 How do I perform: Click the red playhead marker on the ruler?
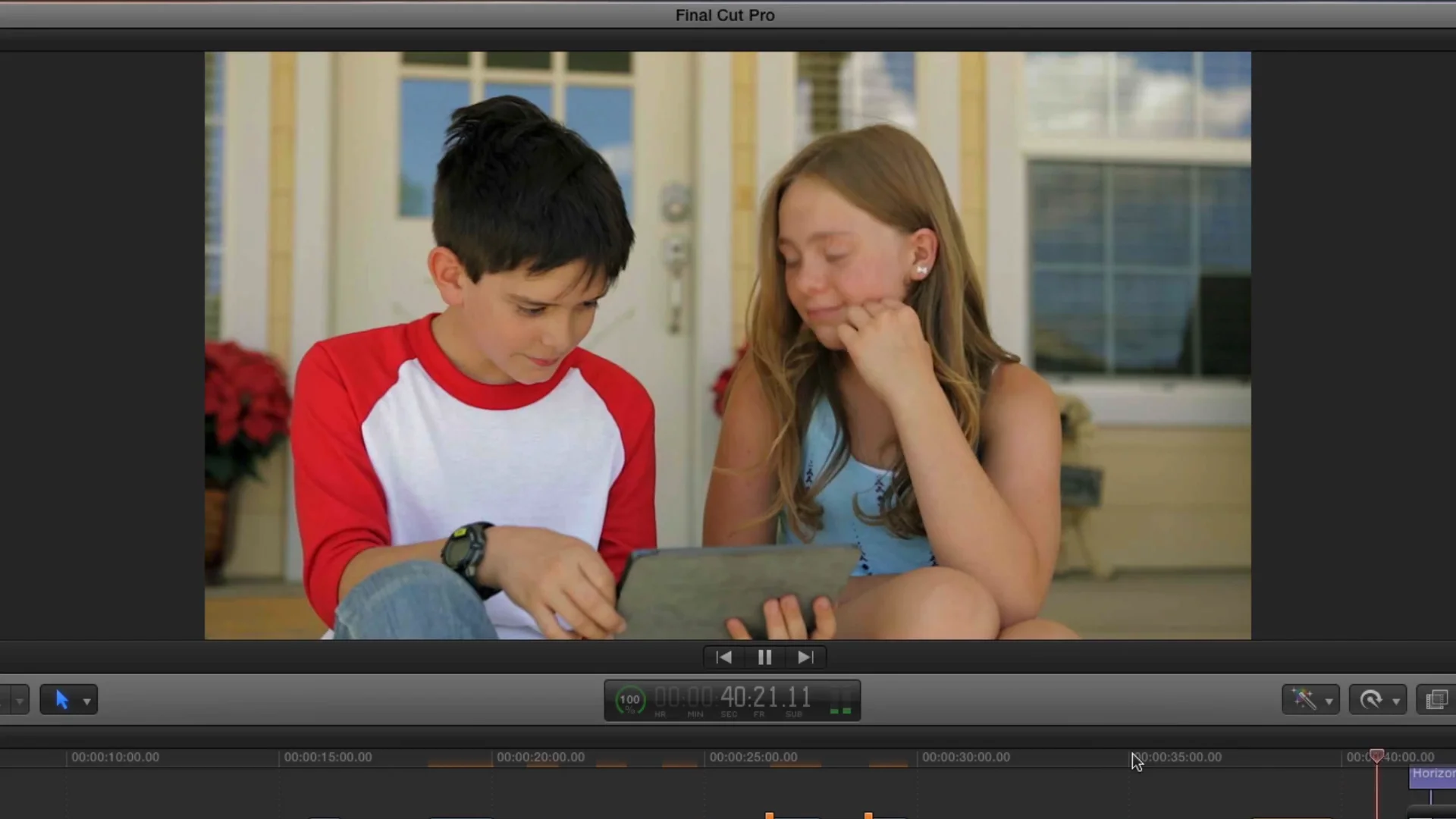[x=1376, y=755]
